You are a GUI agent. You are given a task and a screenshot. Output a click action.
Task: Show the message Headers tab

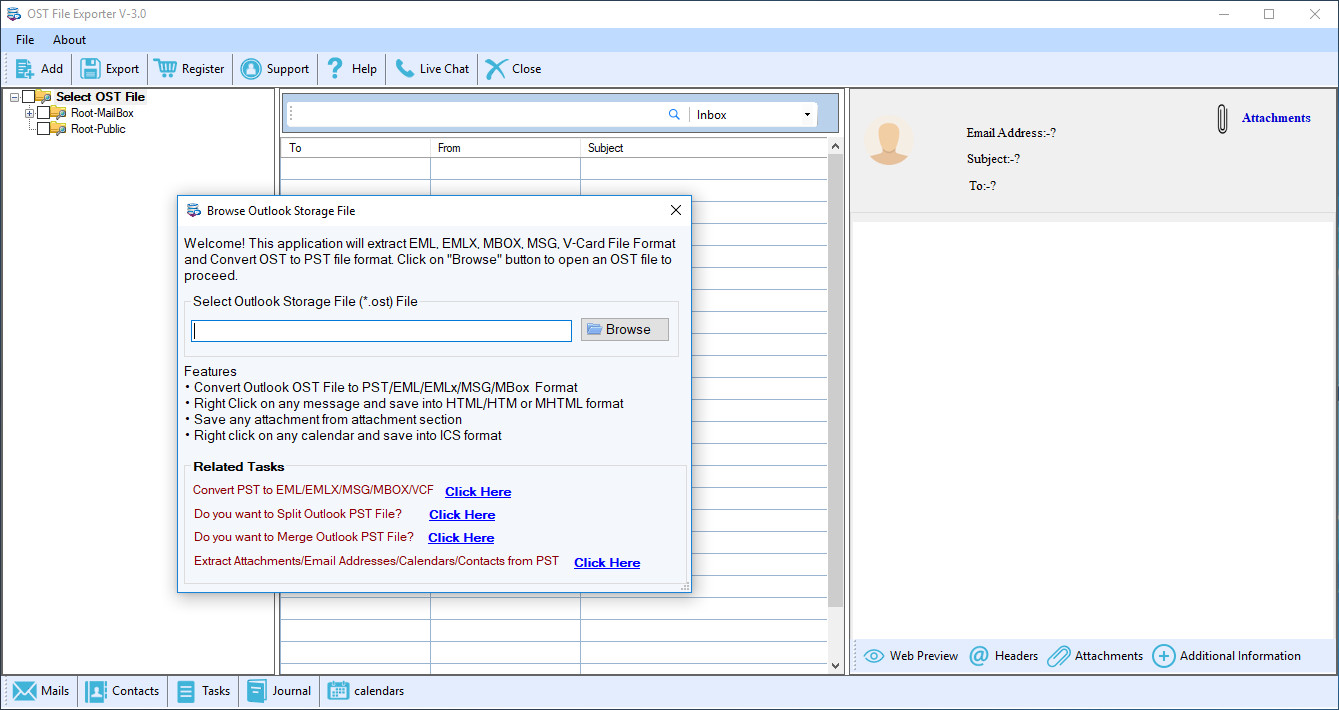[1004, 656]
